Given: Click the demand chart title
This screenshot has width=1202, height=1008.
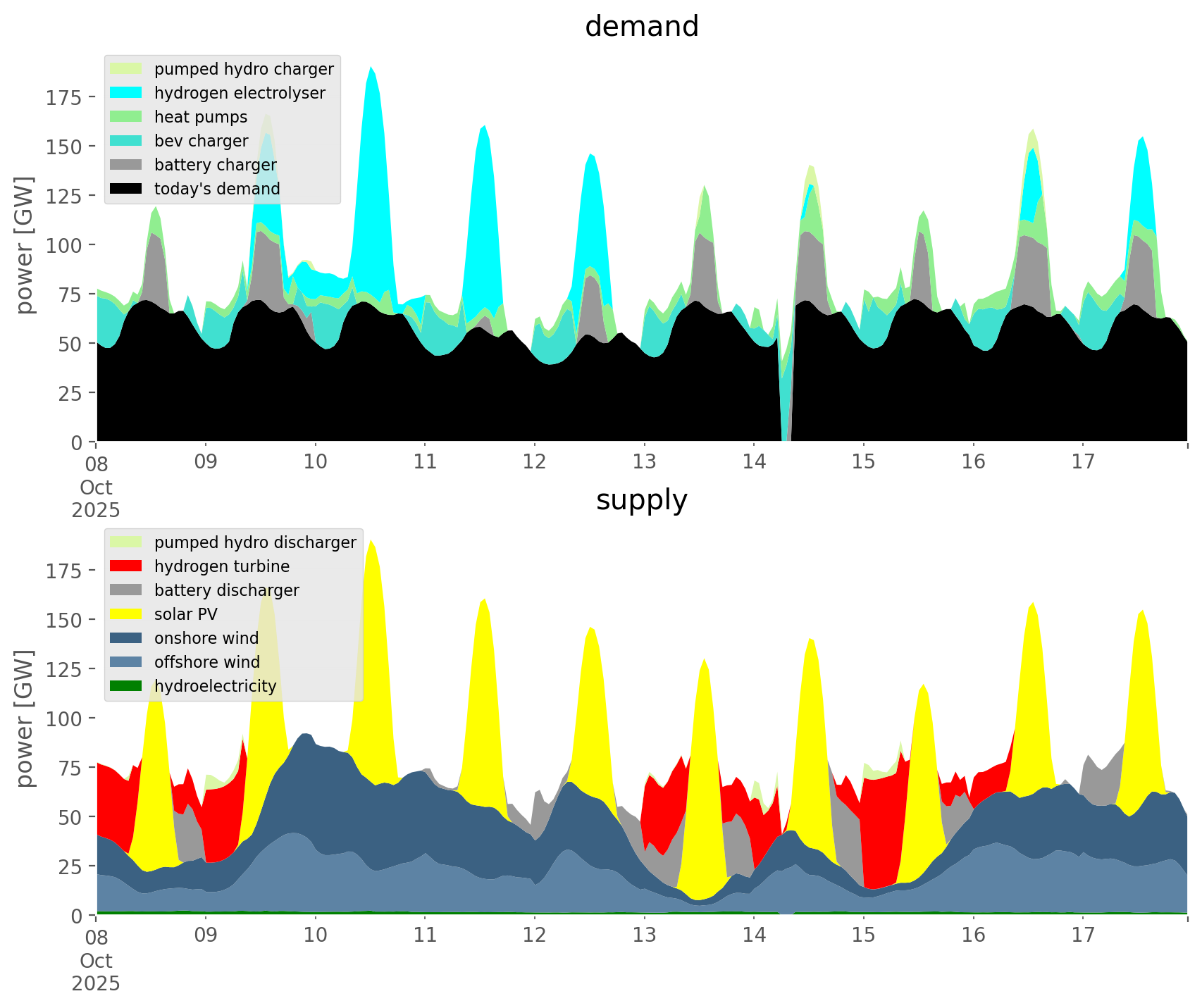Looking at the screenshot, I should [641, 27].
